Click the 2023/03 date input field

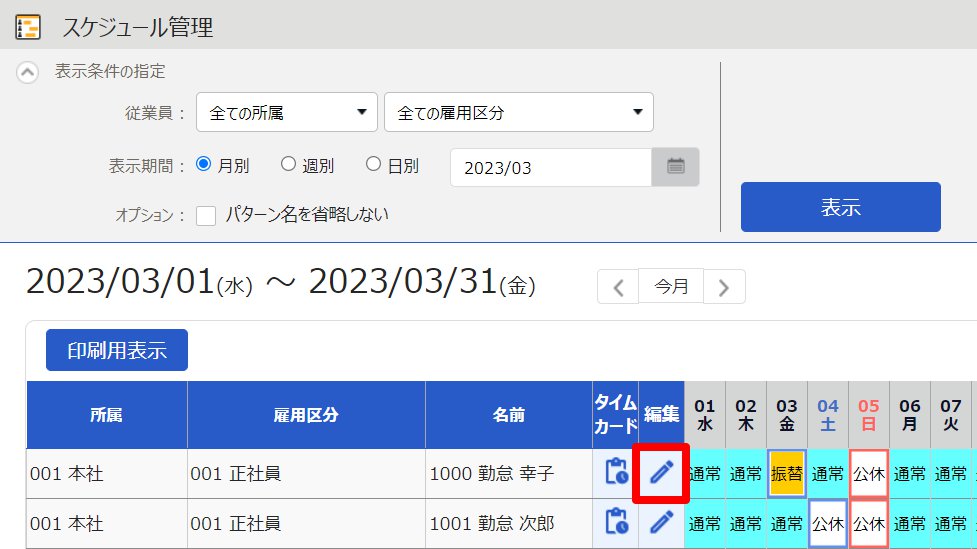pyautogui.click(x=551, y=168)
